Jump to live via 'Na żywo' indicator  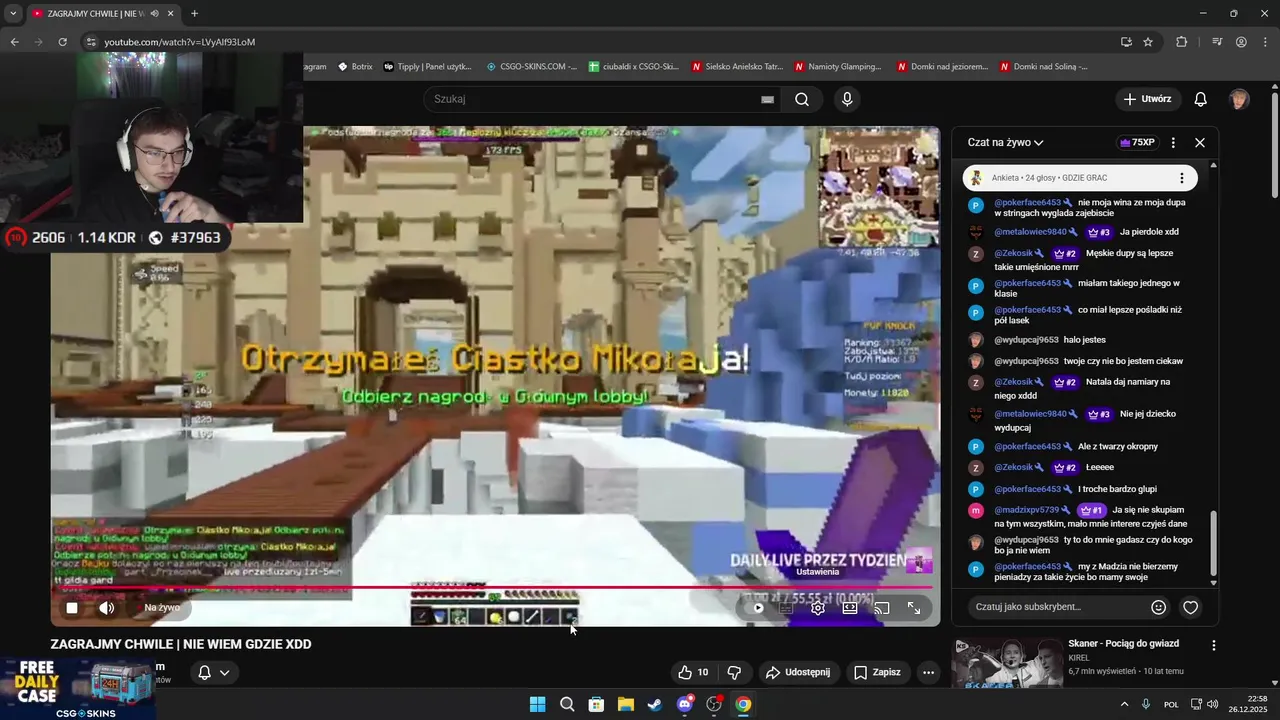(x=162, y=608)
